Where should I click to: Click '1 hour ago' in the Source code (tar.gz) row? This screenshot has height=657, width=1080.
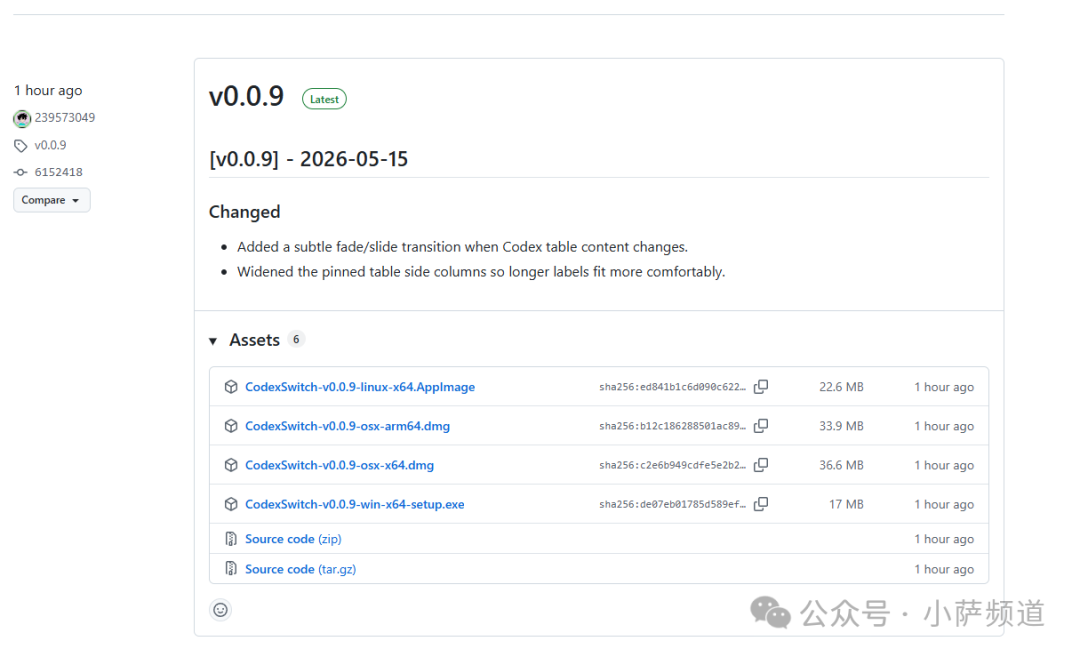(x=944, y=570)
